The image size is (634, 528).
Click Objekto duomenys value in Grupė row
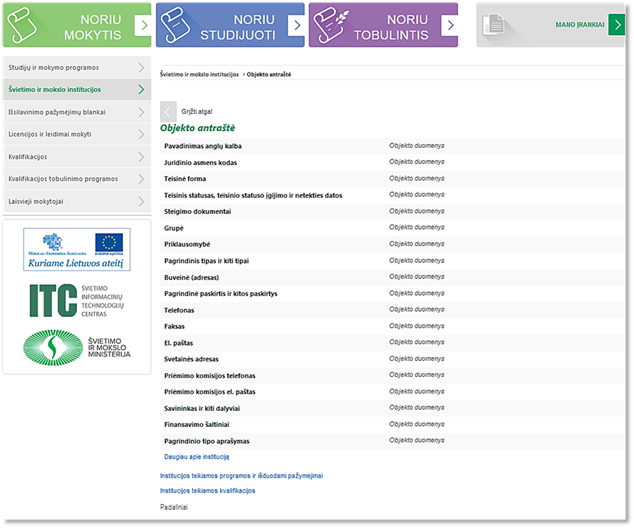(417, 227)
